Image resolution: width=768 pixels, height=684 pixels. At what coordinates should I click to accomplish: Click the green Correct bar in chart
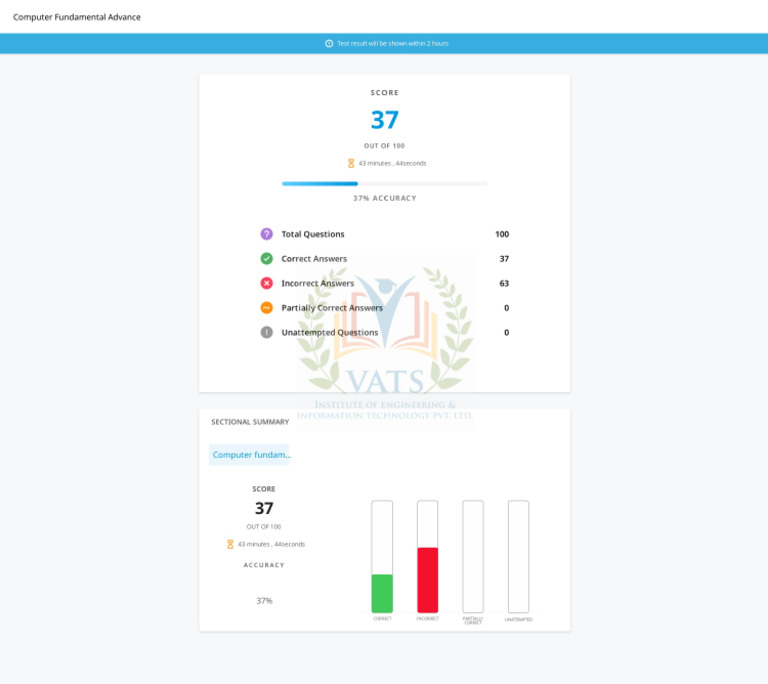pyautogui.click(x=382, y=593)
